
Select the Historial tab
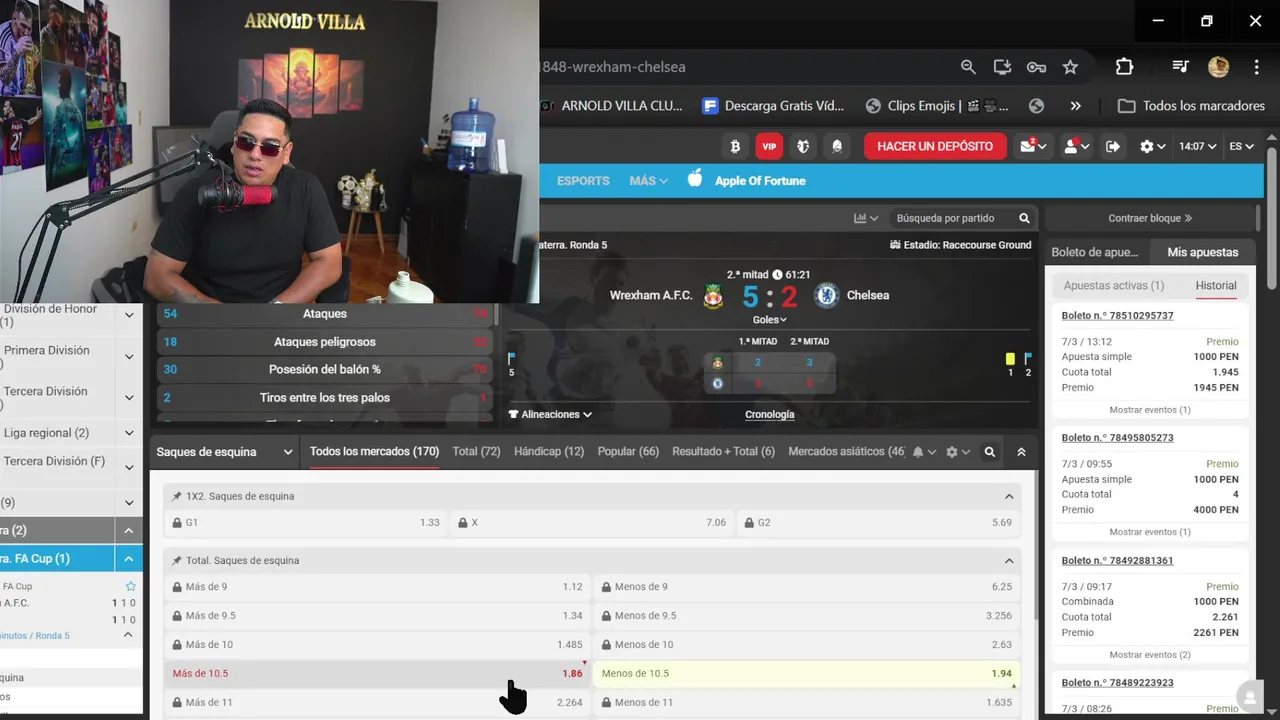click(x=1216, y=286)
